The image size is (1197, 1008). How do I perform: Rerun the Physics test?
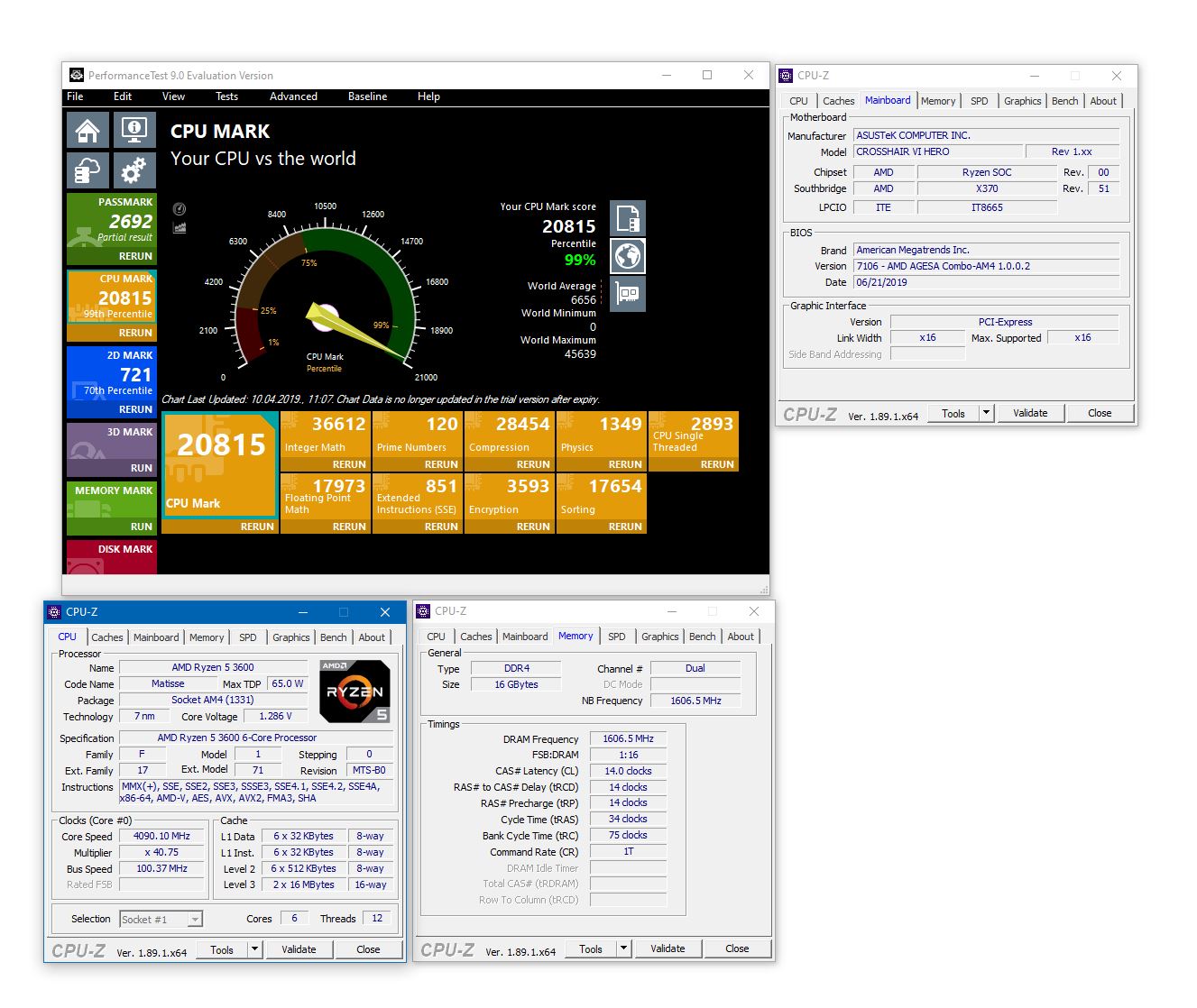[625, 464]
